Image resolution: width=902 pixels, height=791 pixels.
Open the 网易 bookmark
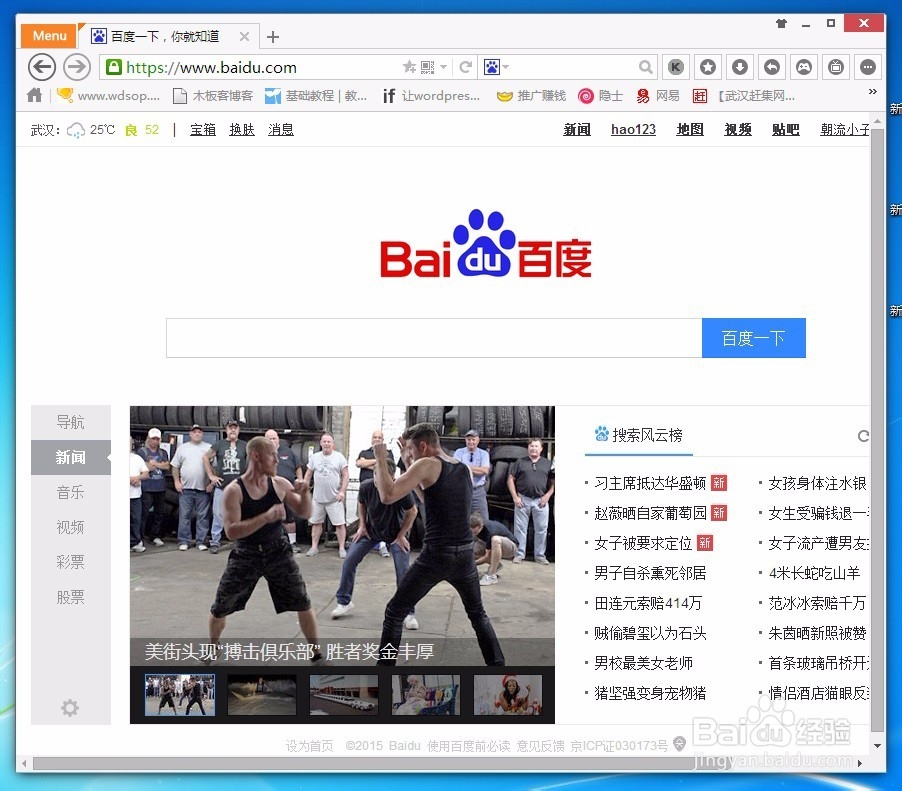click(x=658, y=95)
